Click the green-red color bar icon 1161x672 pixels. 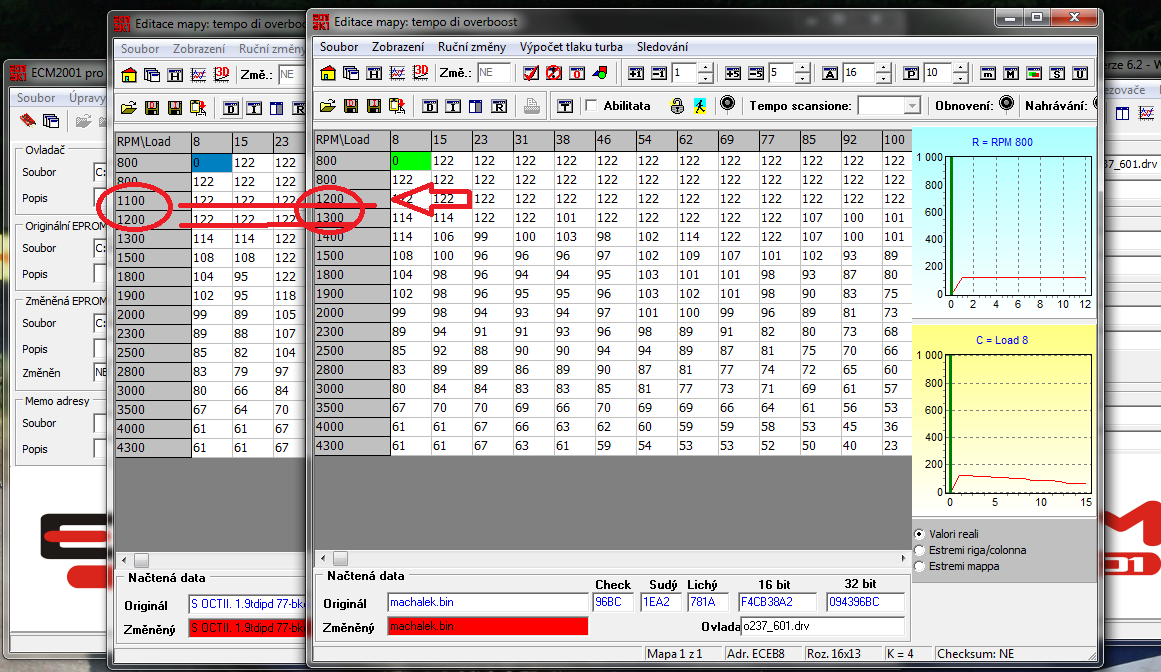1034,73
